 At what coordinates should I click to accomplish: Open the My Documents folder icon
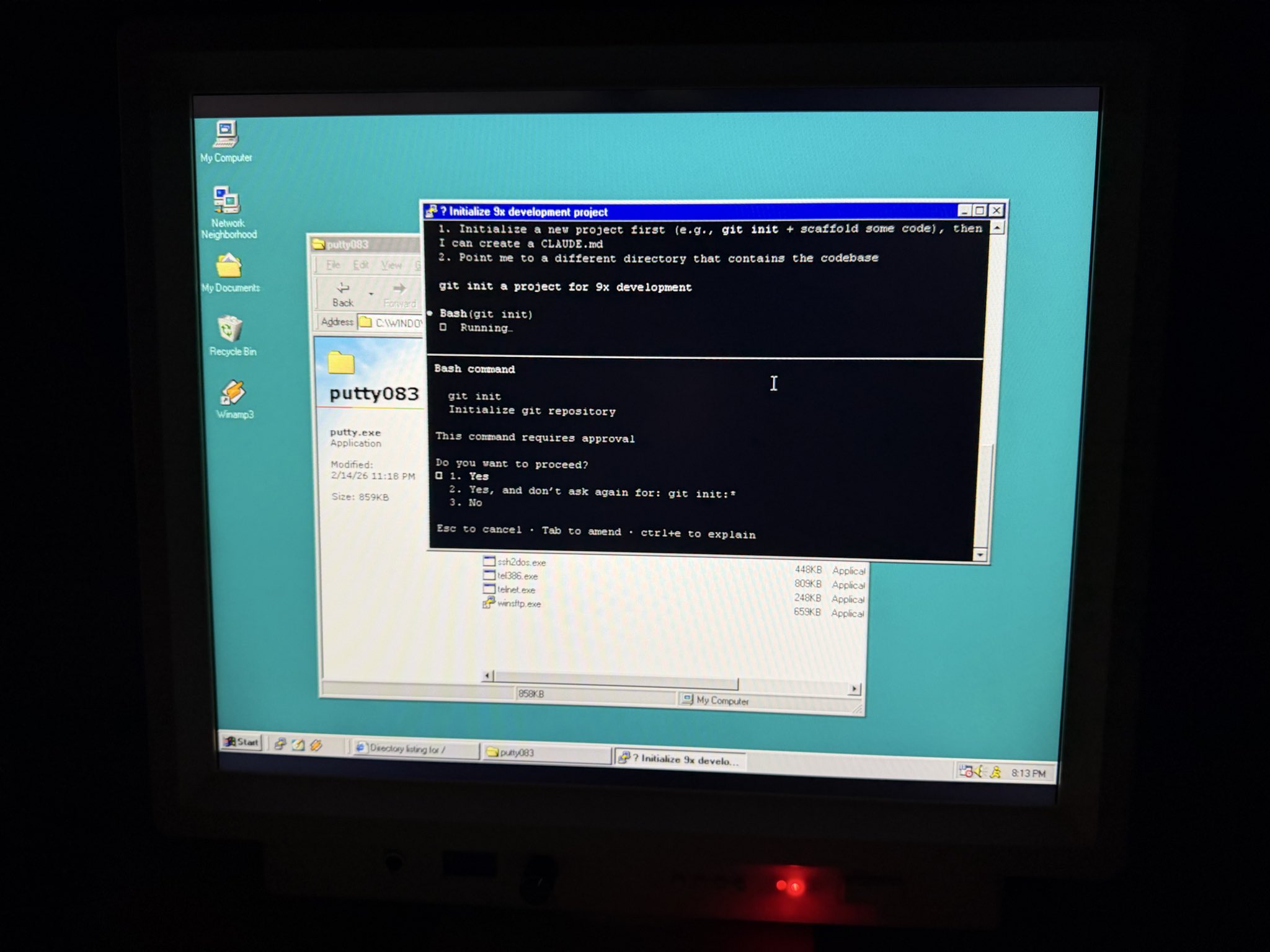point(229,267)
